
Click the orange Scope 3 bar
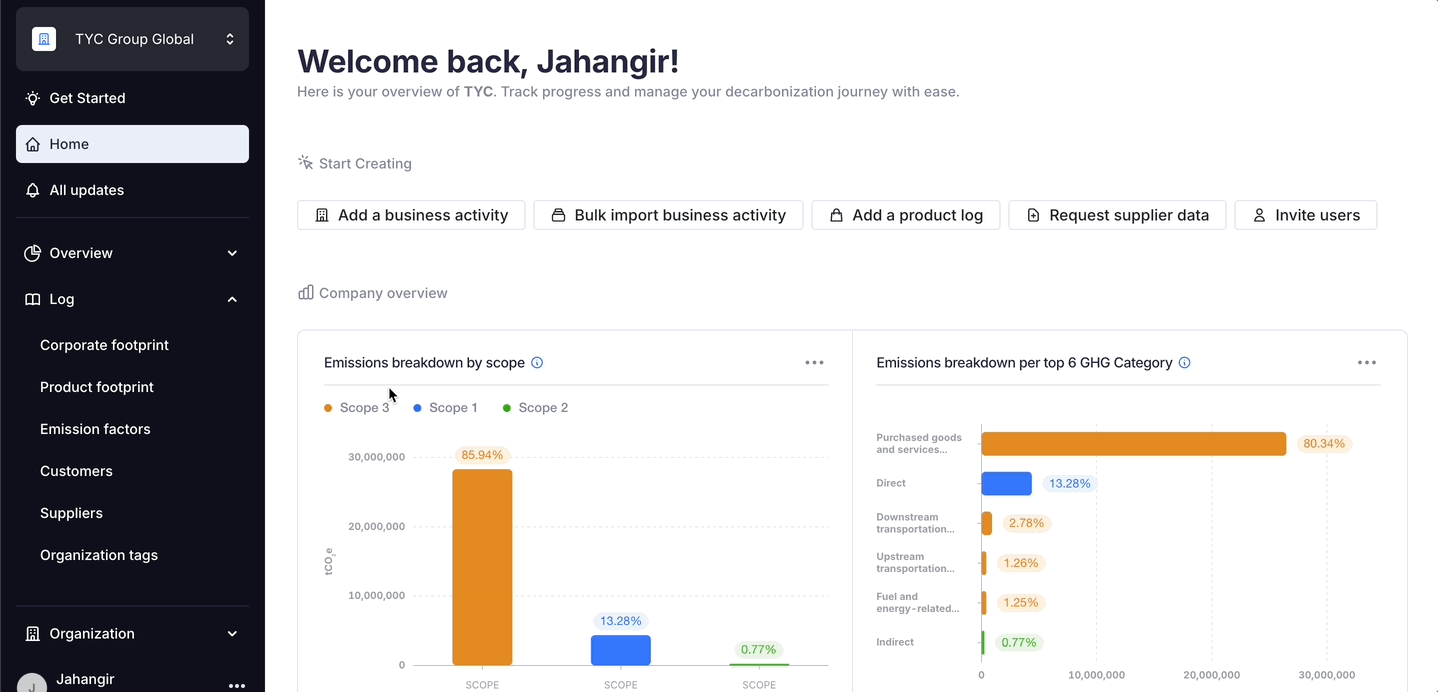[482, 567]
